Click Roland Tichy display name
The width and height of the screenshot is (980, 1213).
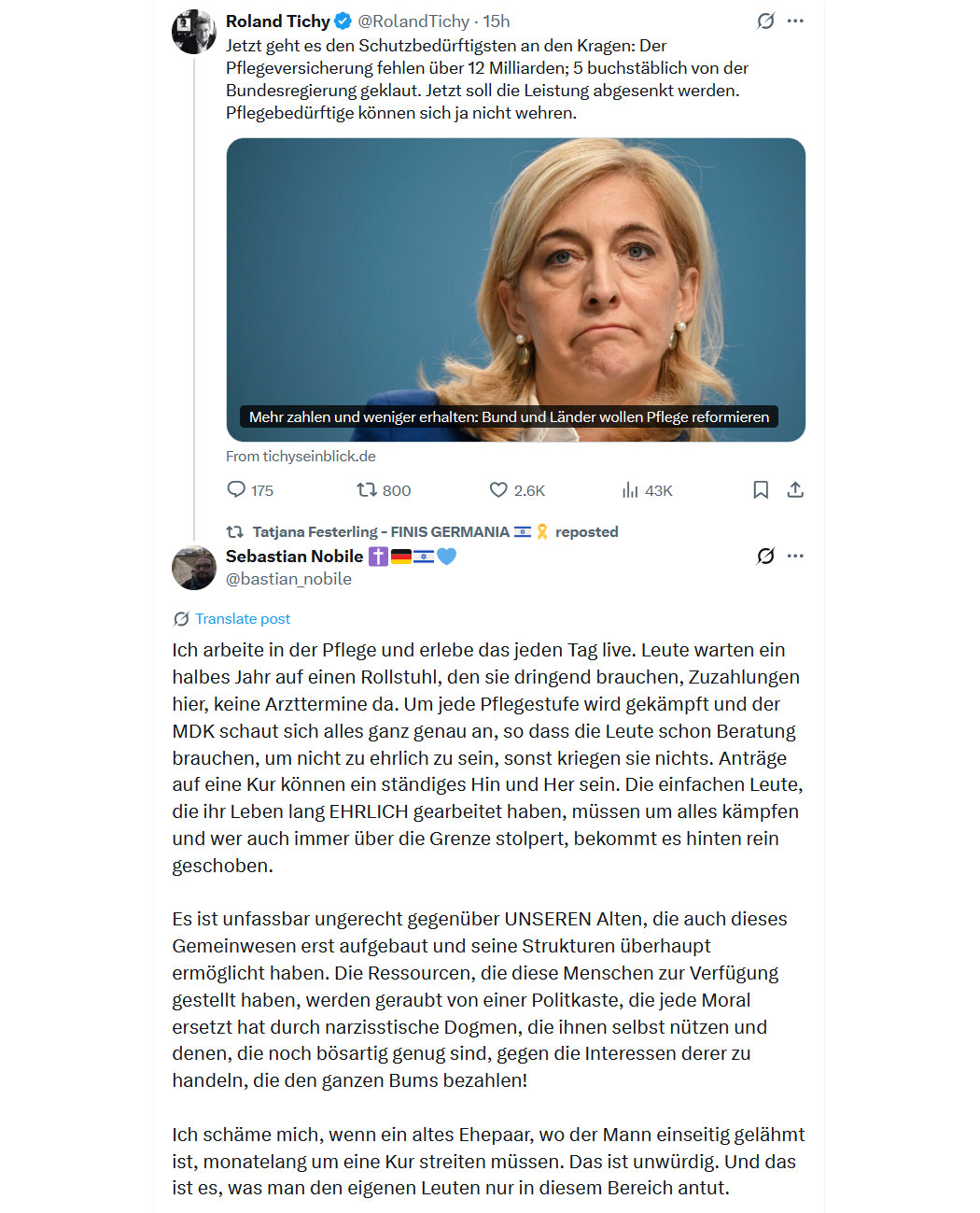(x=278, y=21)
